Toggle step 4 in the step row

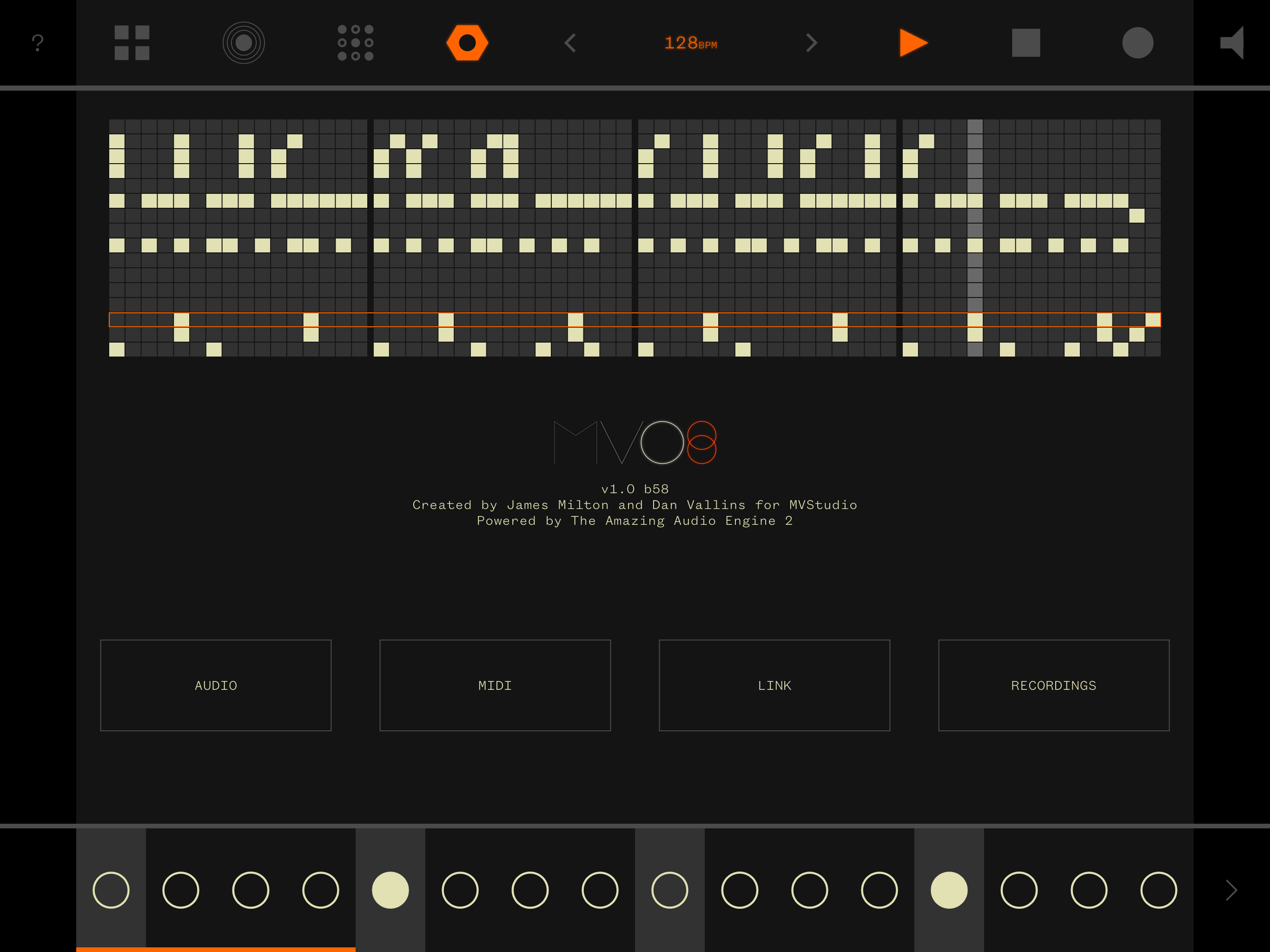pyautogui.click(x=320, y=890)
